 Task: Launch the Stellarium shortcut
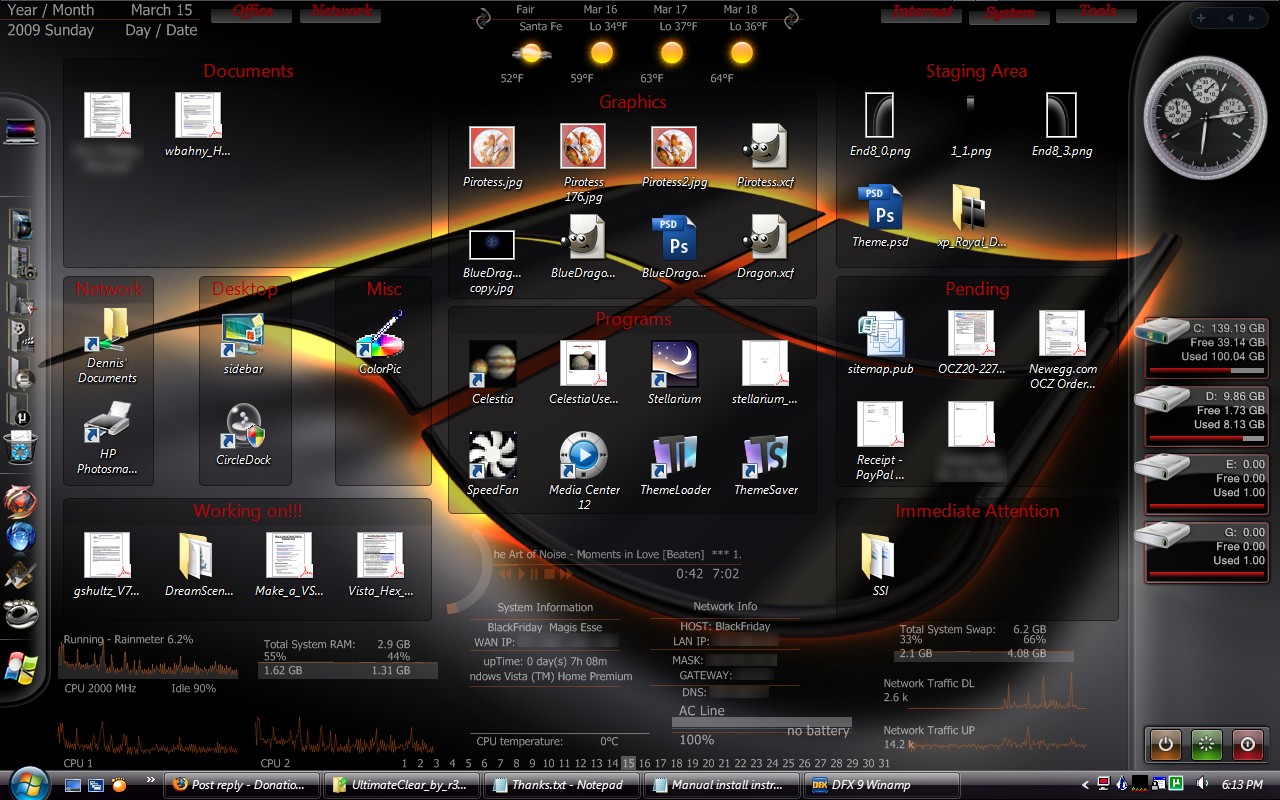[674, 372]
